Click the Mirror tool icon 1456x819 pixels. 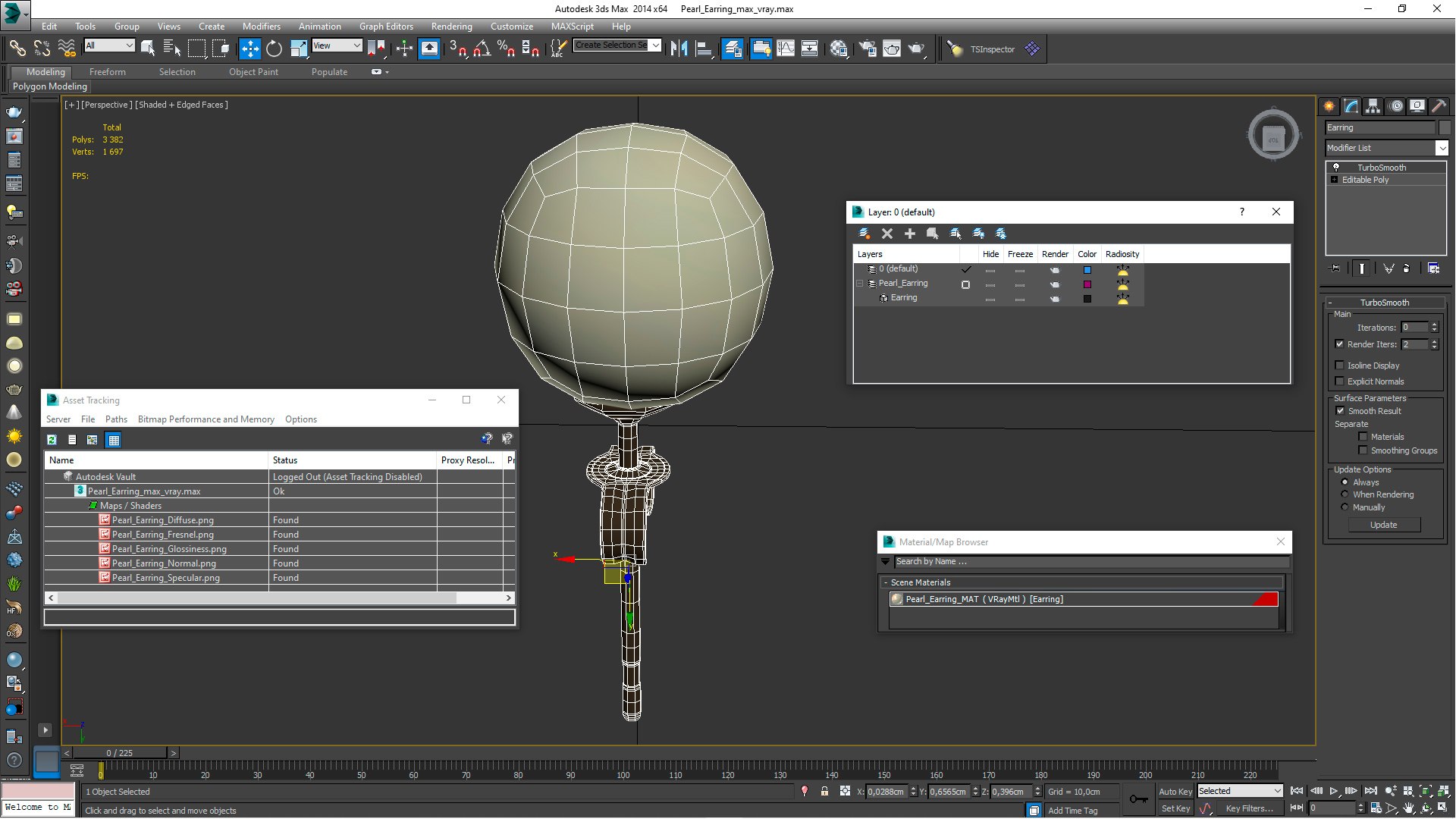click(x=679, y=49)
